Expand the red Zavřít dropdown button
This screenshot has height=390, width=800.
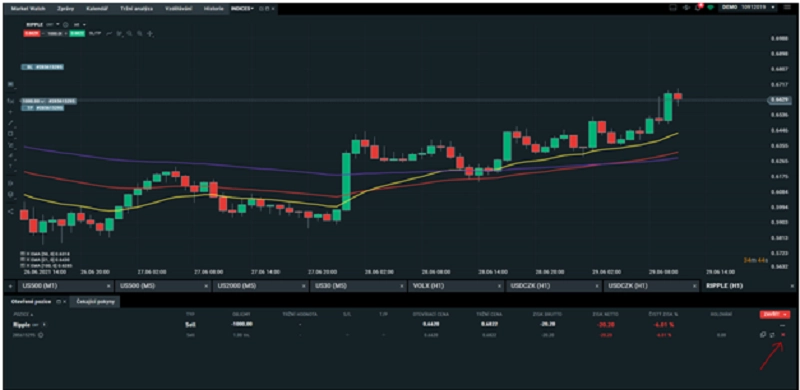coord(774,314)
